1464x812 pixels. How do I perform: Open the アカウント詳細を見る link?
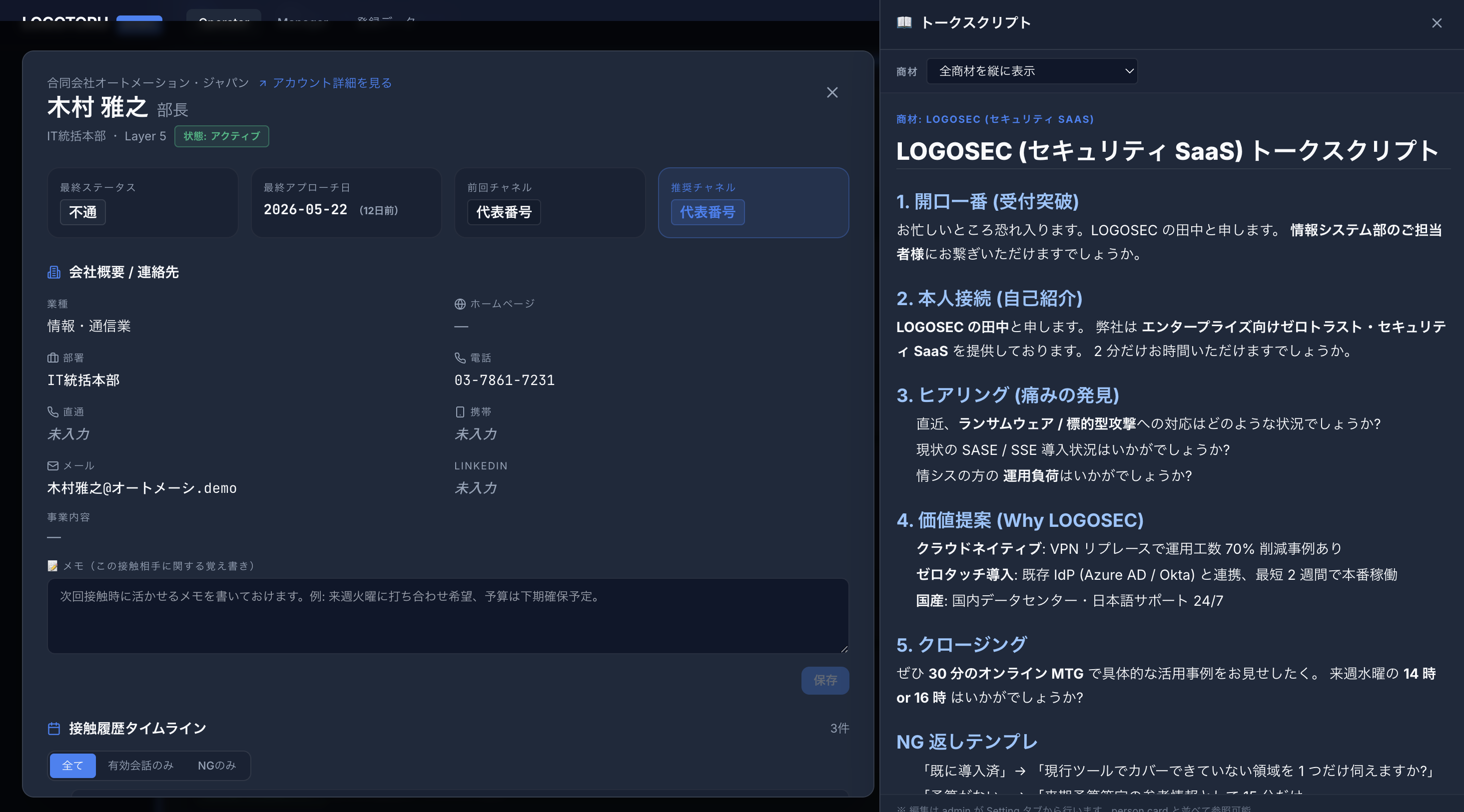[332, 83]
